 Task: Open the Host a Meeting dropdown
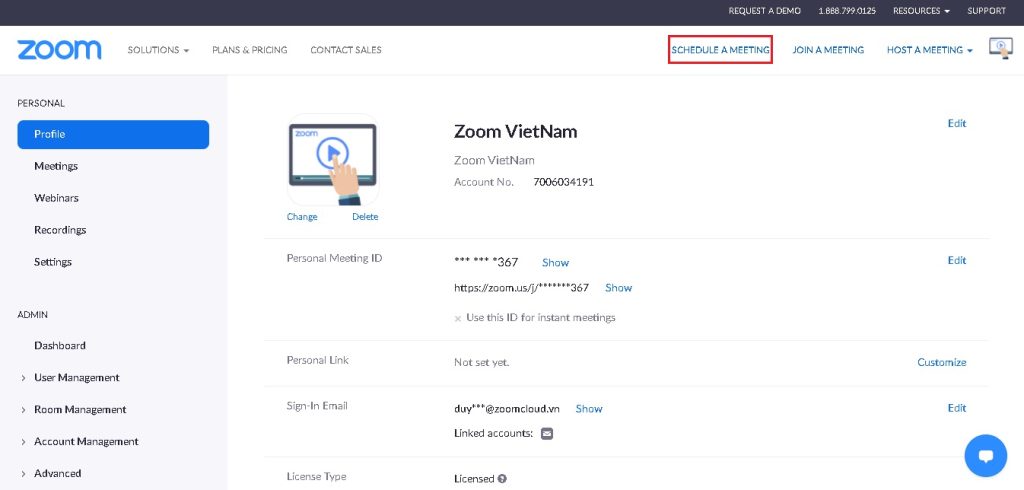pyautogui.click(x=929, y=50)
